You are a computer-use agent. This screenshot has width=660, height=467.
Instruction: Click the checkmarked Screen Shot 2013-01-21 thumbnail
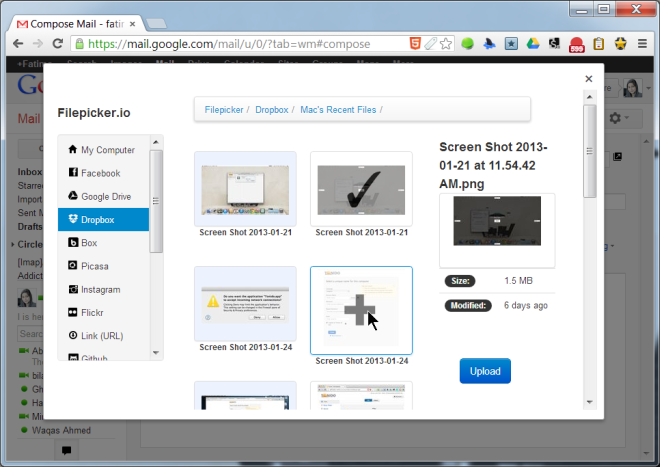pos(361,189)
